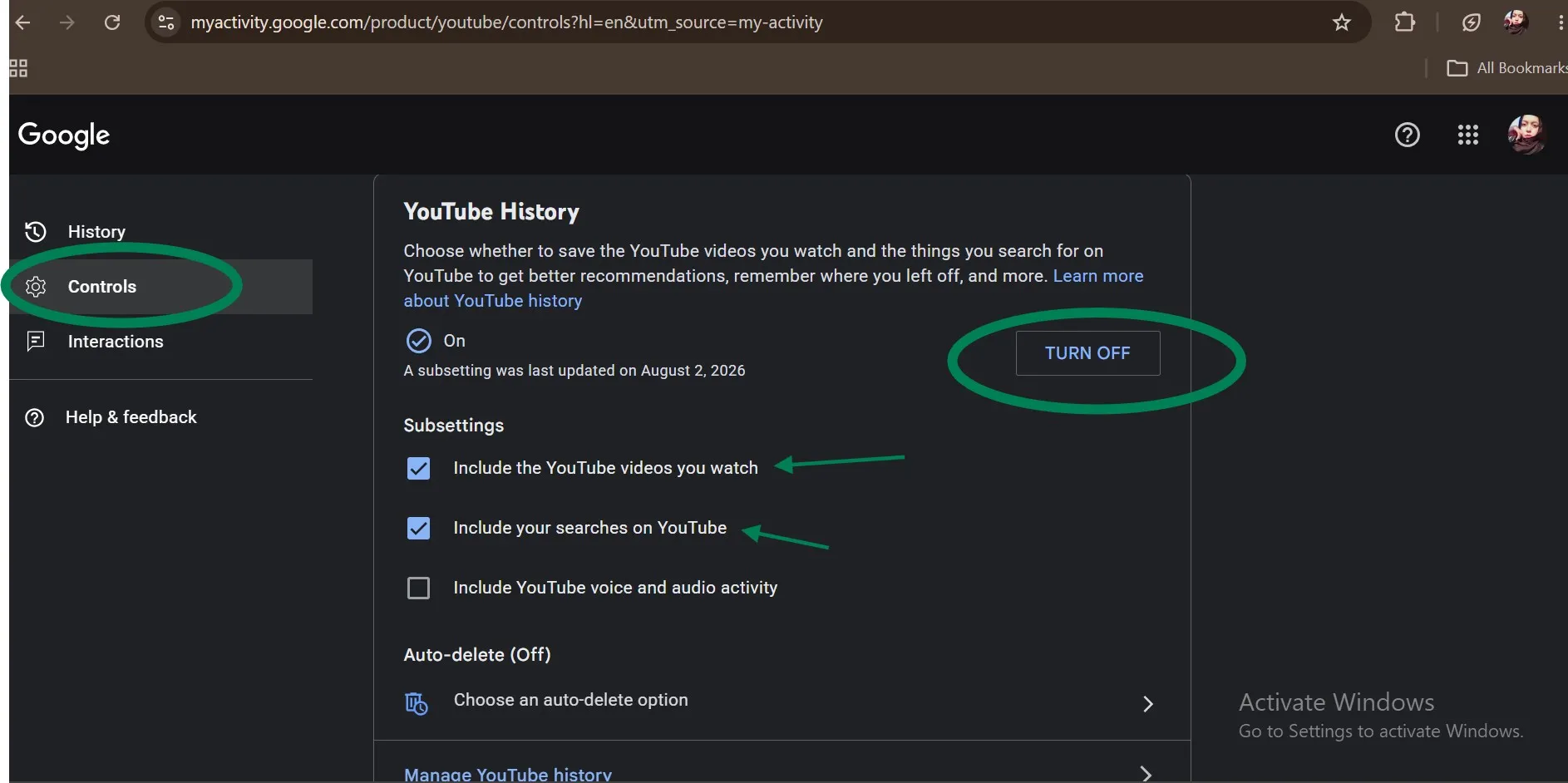Click the On status checkmark icon
The image size is (1568, 783).
click(x=418, y=341)
